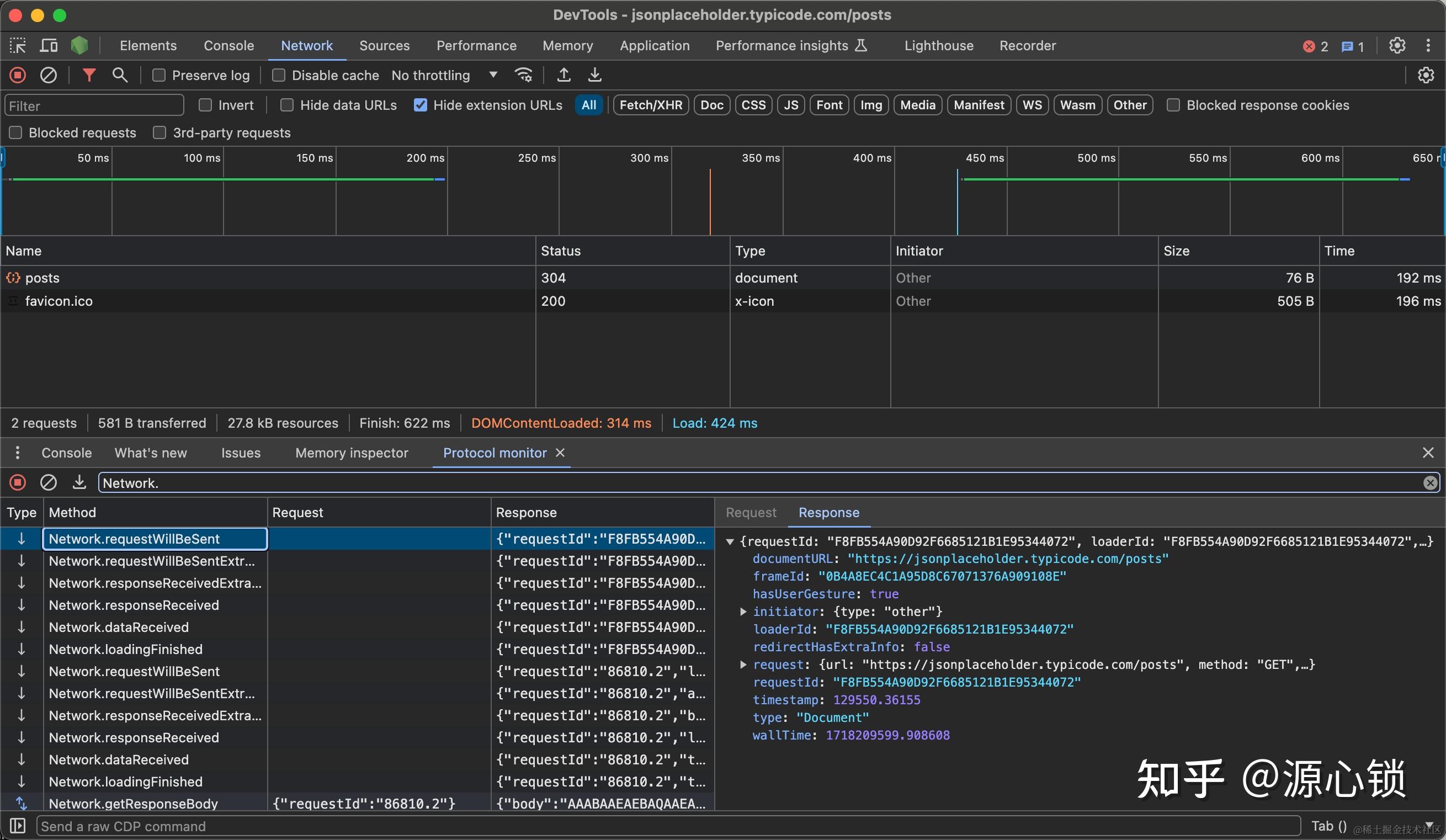Open network conditions wifi icon
Screen dimensions: 1446x840
point(524,75)
